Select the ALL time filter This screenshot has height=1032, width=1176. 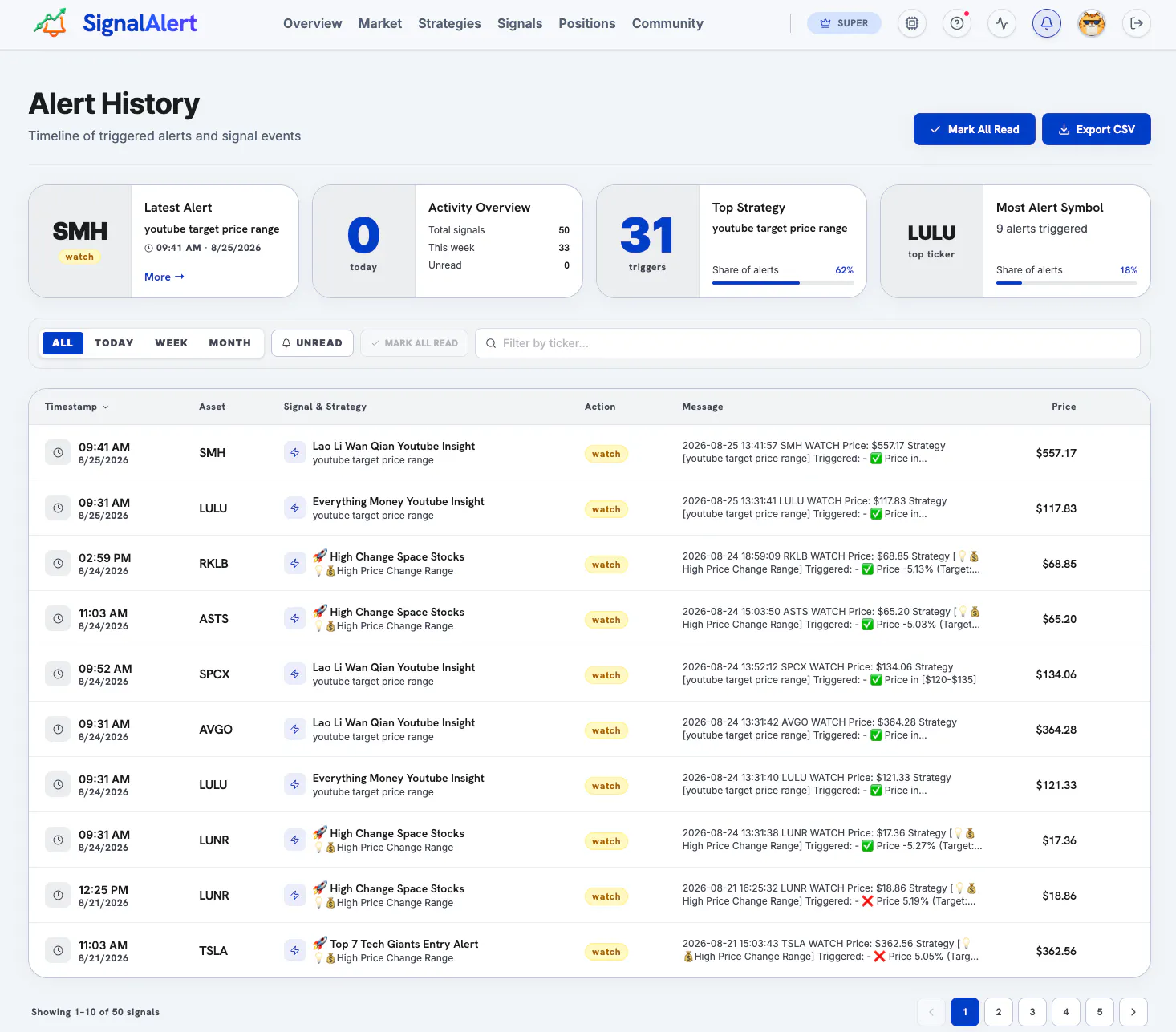click(x=63, y=343)
